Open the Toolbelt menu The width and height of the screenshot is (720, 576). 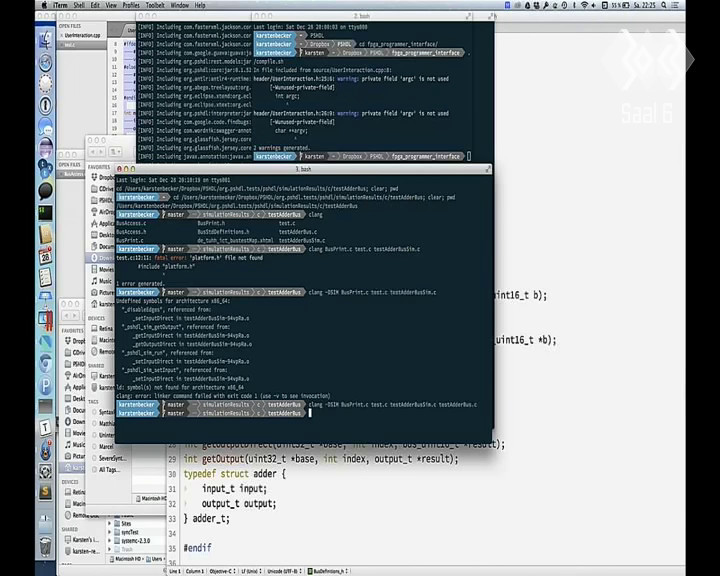155,5
